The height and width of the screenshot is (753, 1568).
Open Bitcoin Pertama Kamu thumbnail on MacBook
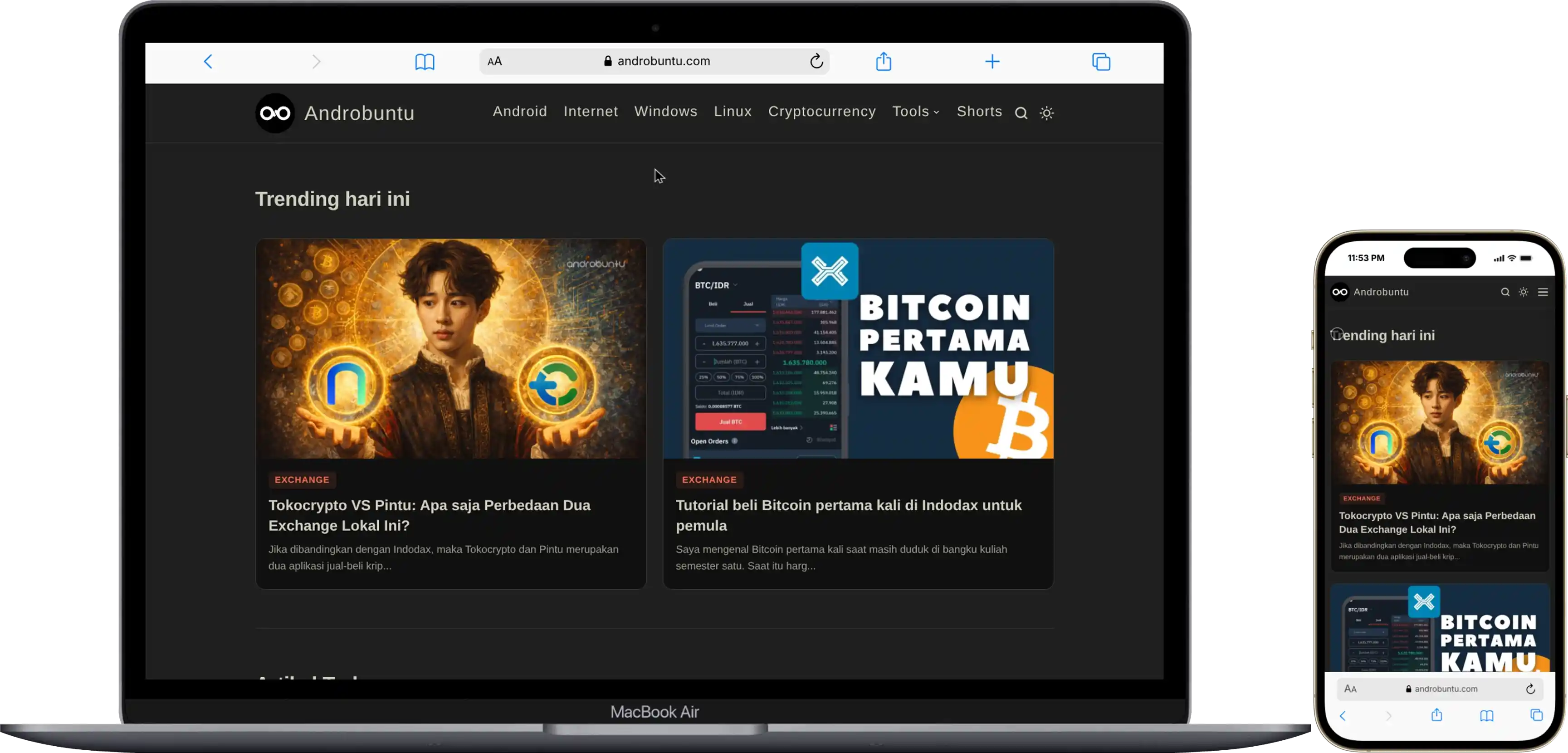click(x=858, y=348)
